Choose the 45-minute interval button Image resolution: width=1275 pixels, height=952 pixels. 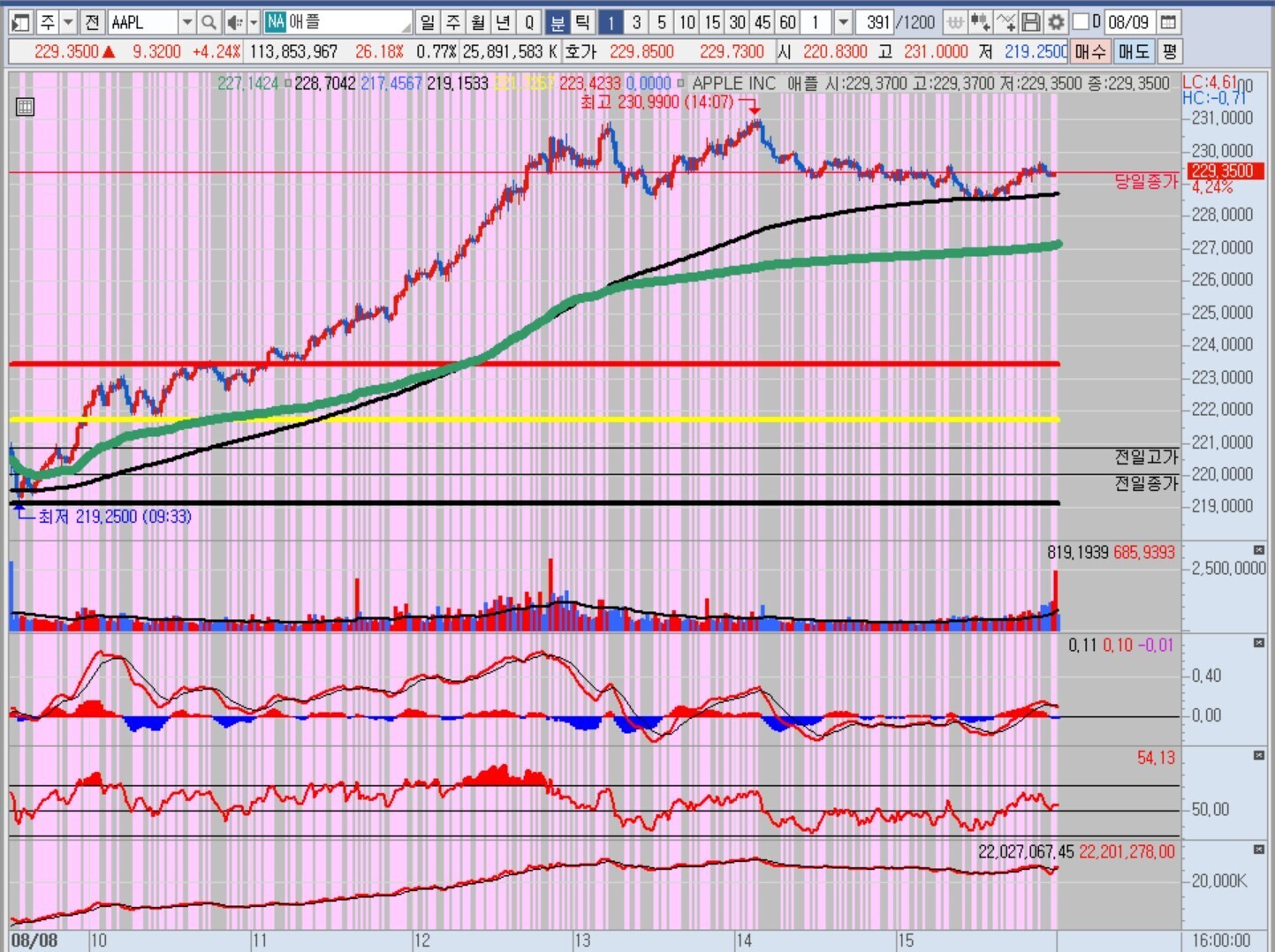763,22
